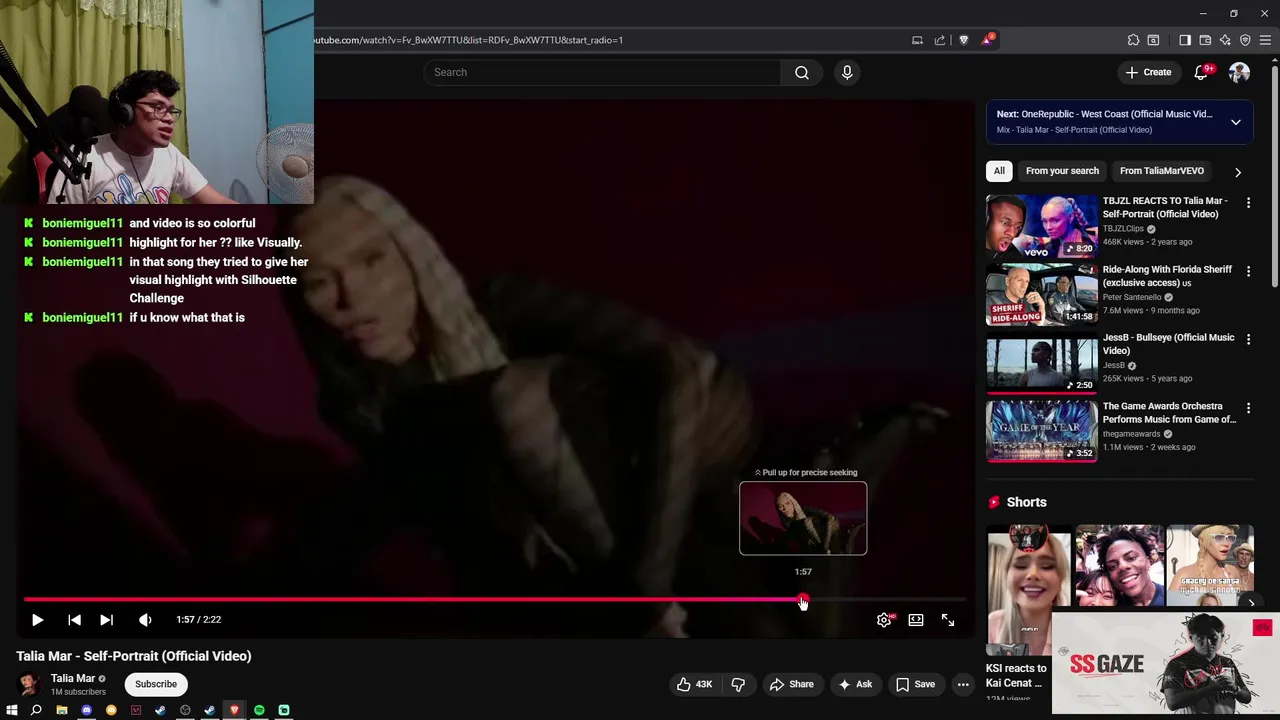Click the YouTube search magnifier button
Screen dimensions: 1280x720
(x=802, y=72)
